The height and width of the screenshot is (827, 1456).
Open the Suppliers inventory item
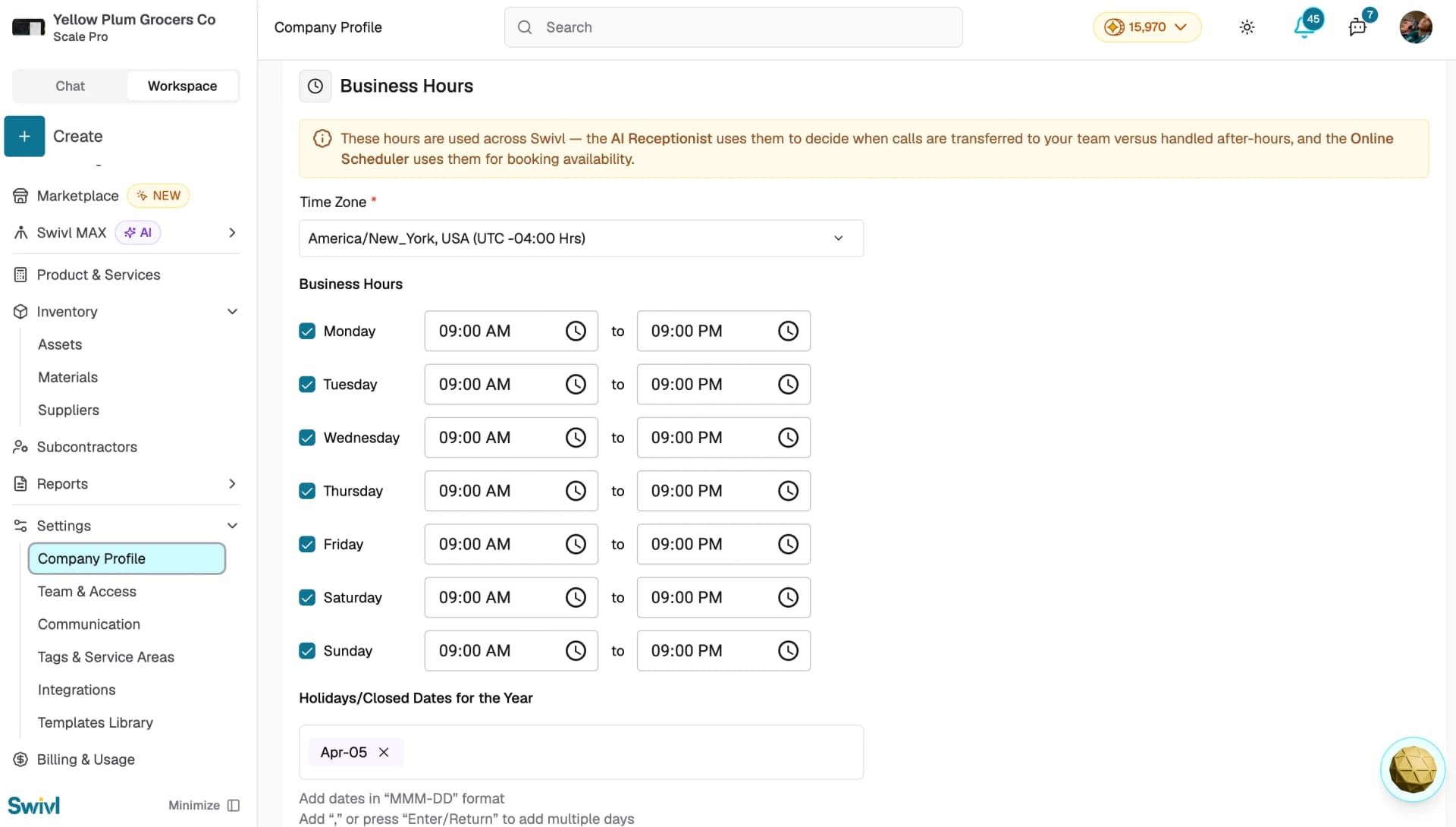coord(68,410)
